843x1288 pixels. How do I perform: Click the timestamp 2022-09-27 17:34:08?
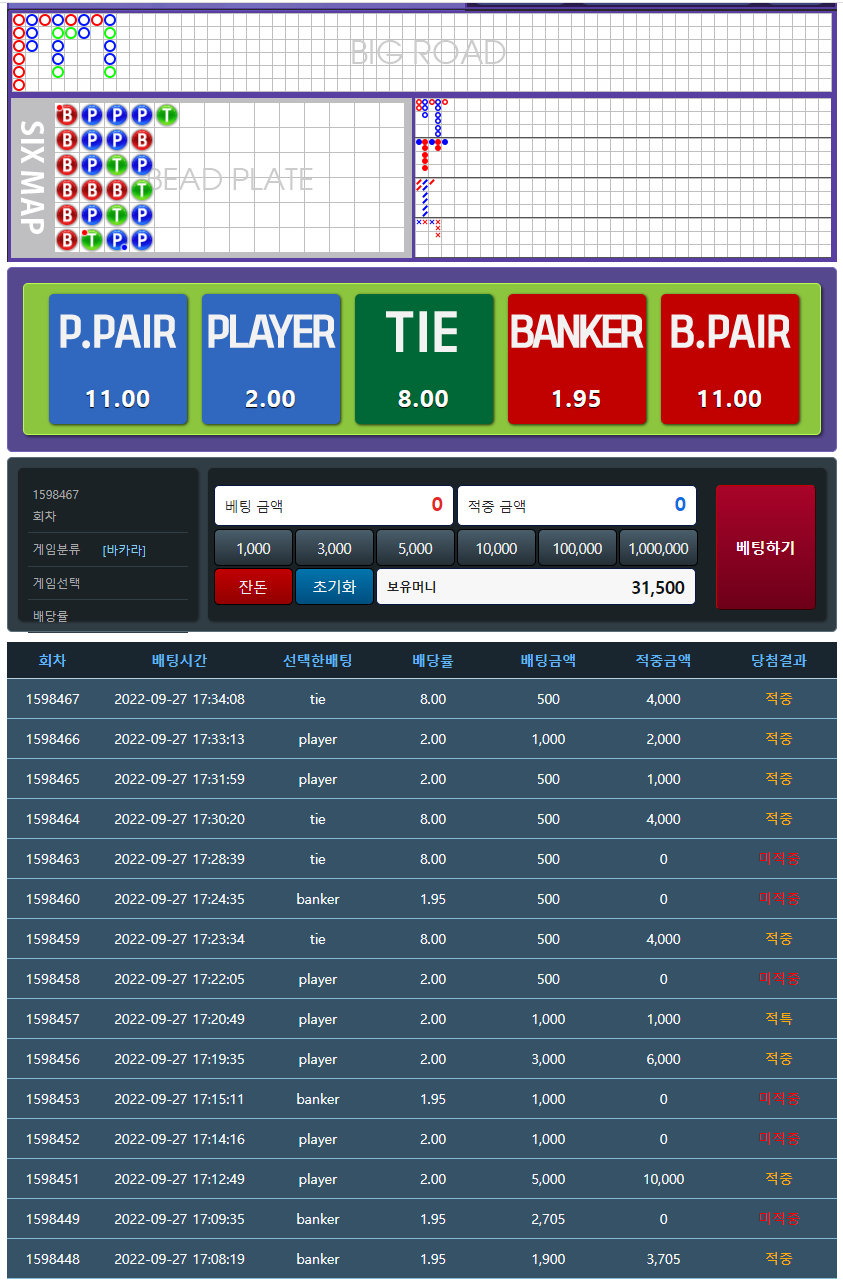click(x=180, y=699)
